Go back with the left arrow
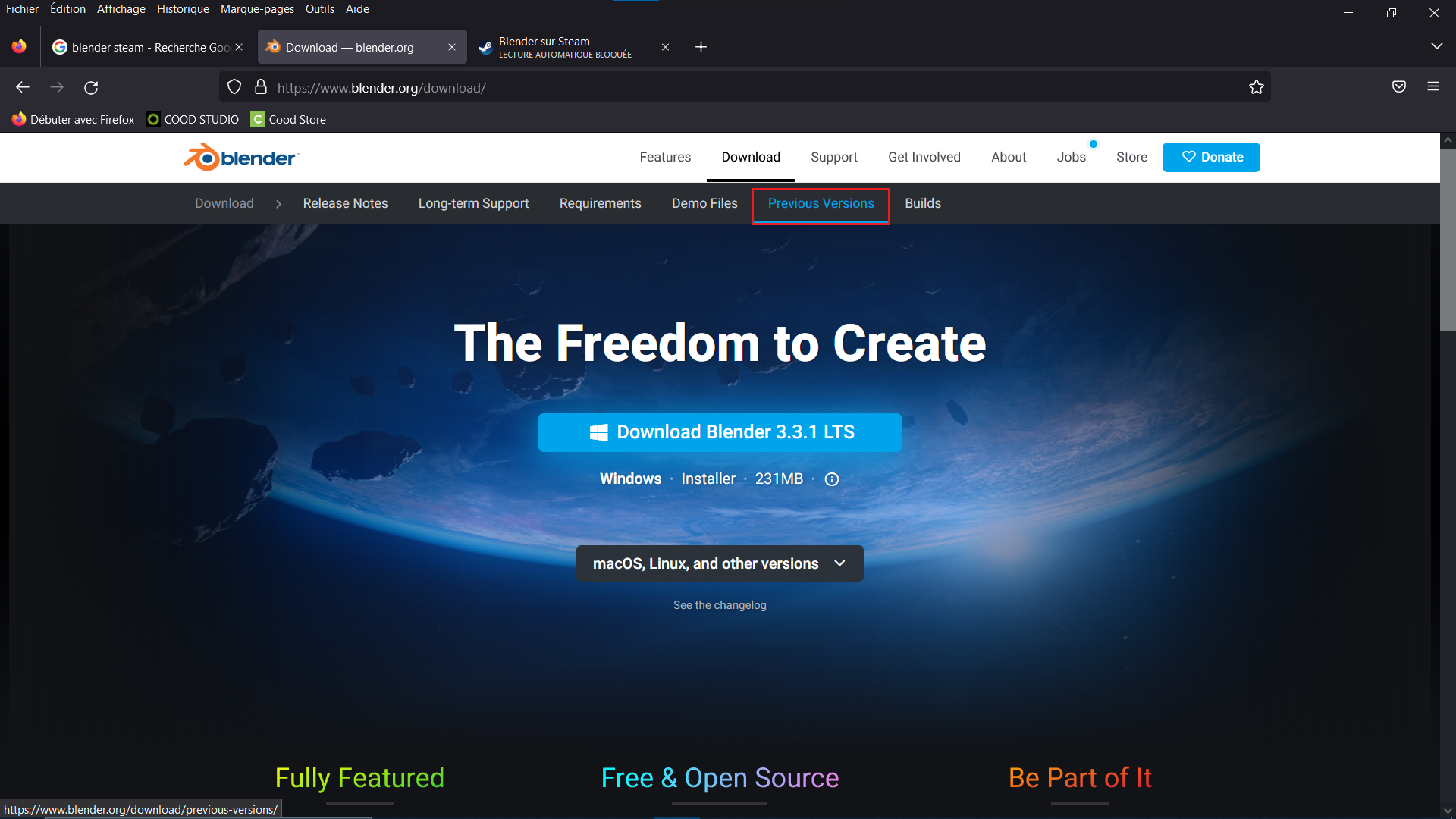This screenshot has width=1456, height=819. coord(23,87)
